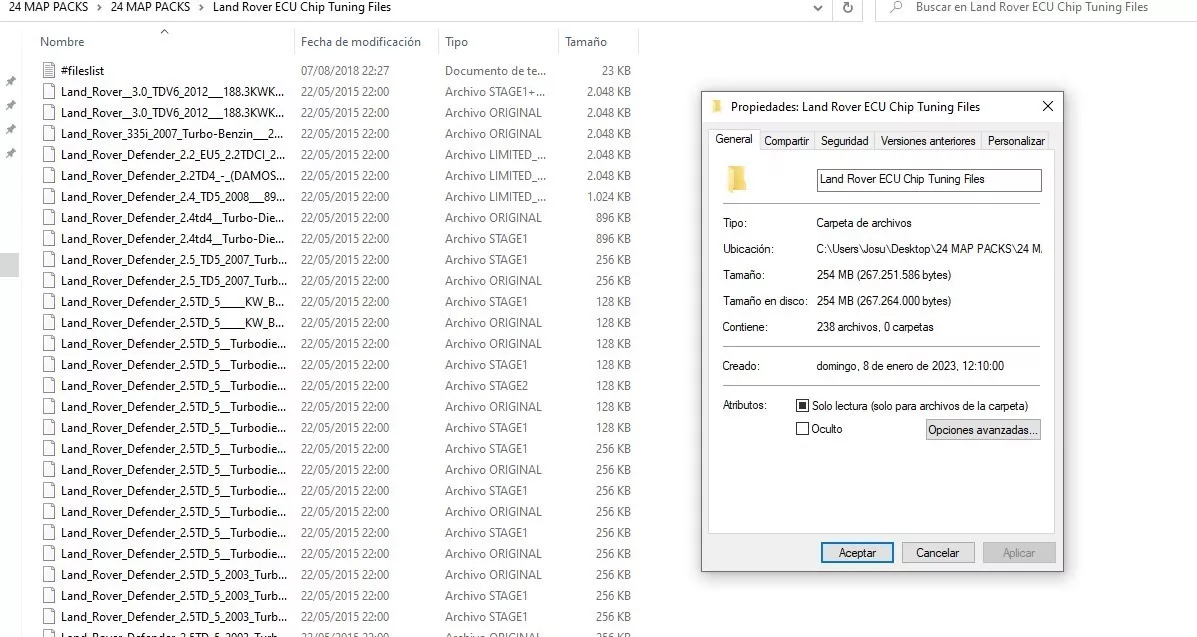
Task: Sort by Fecha de modificación column header
Action: pos(360,42)
